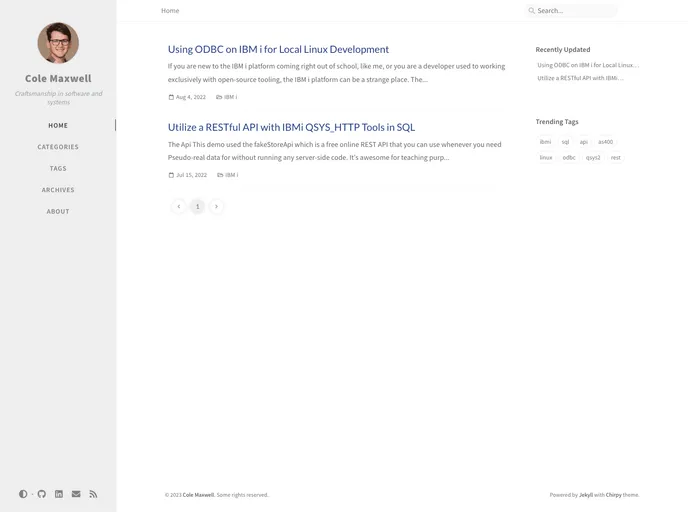This screenshot has height=512, width=688.
Task: Open the Categories sidebar menu item
Action: tap(58, 147)
